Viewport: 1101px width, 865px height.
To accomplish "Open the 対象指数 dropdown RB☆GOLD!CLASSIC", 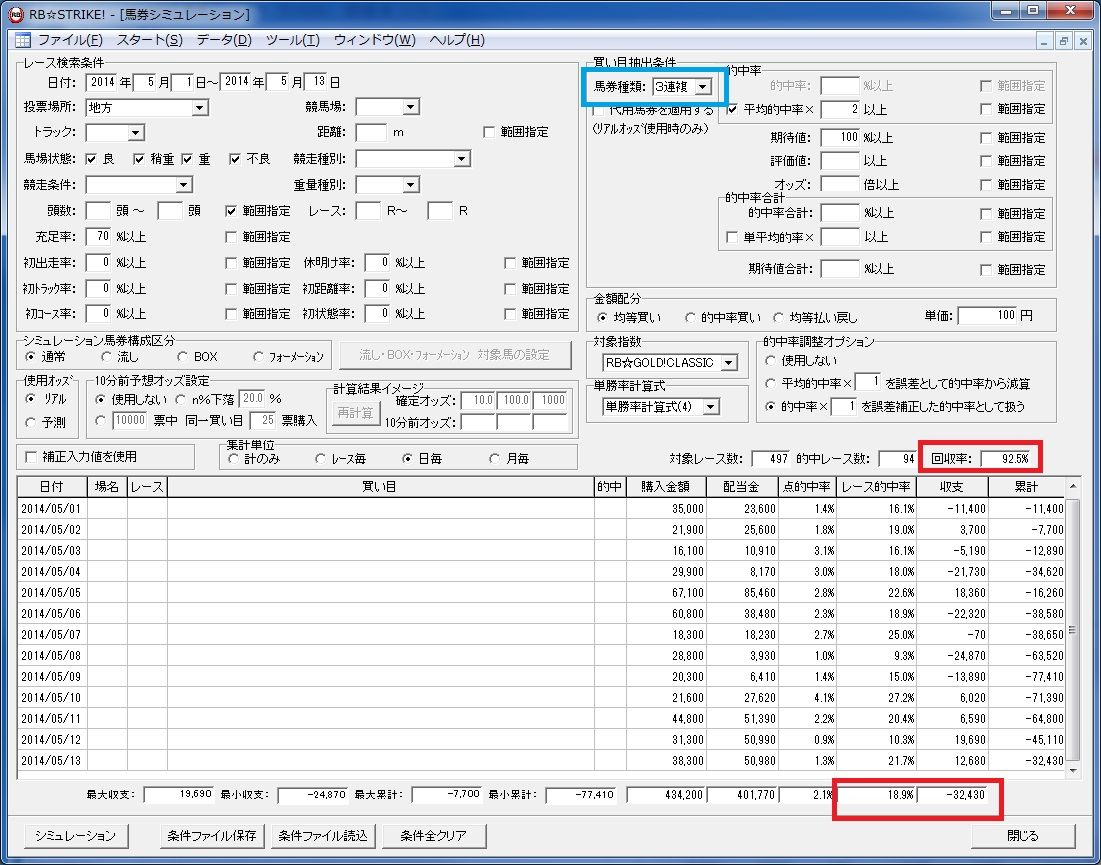I will pyautogui.click(x=729, y=363).
